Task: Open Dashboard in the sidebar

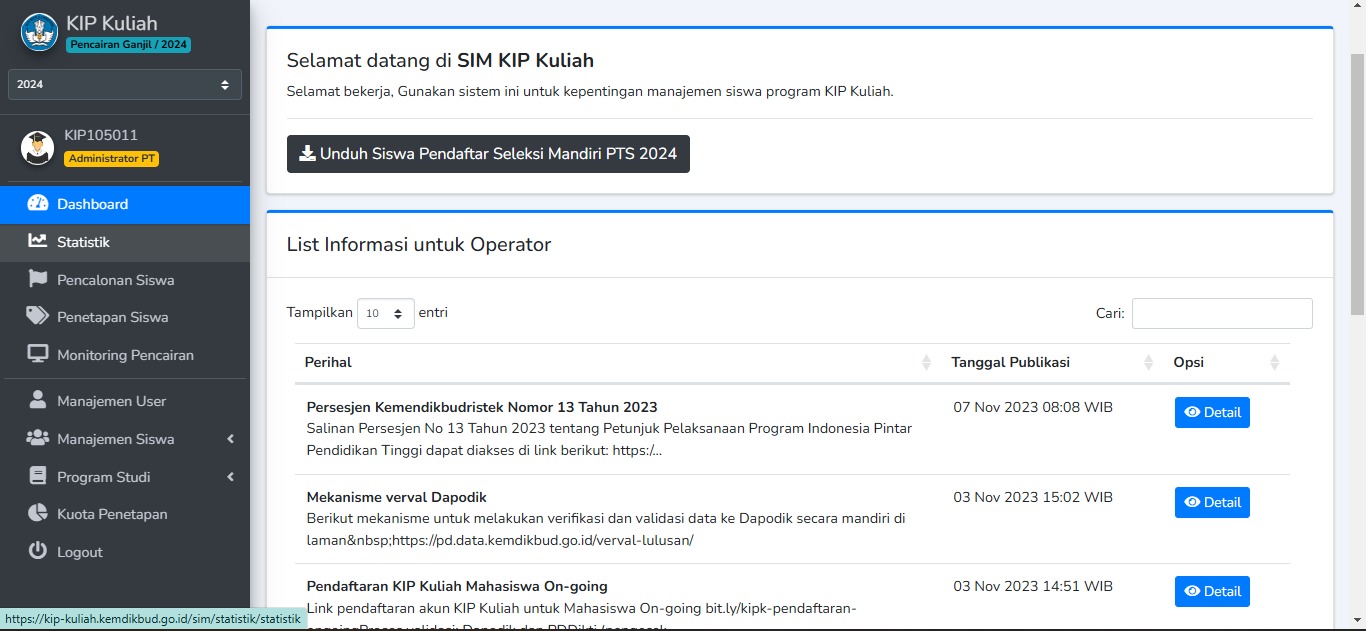Action: pyautogui.click(x=125, y=204)
